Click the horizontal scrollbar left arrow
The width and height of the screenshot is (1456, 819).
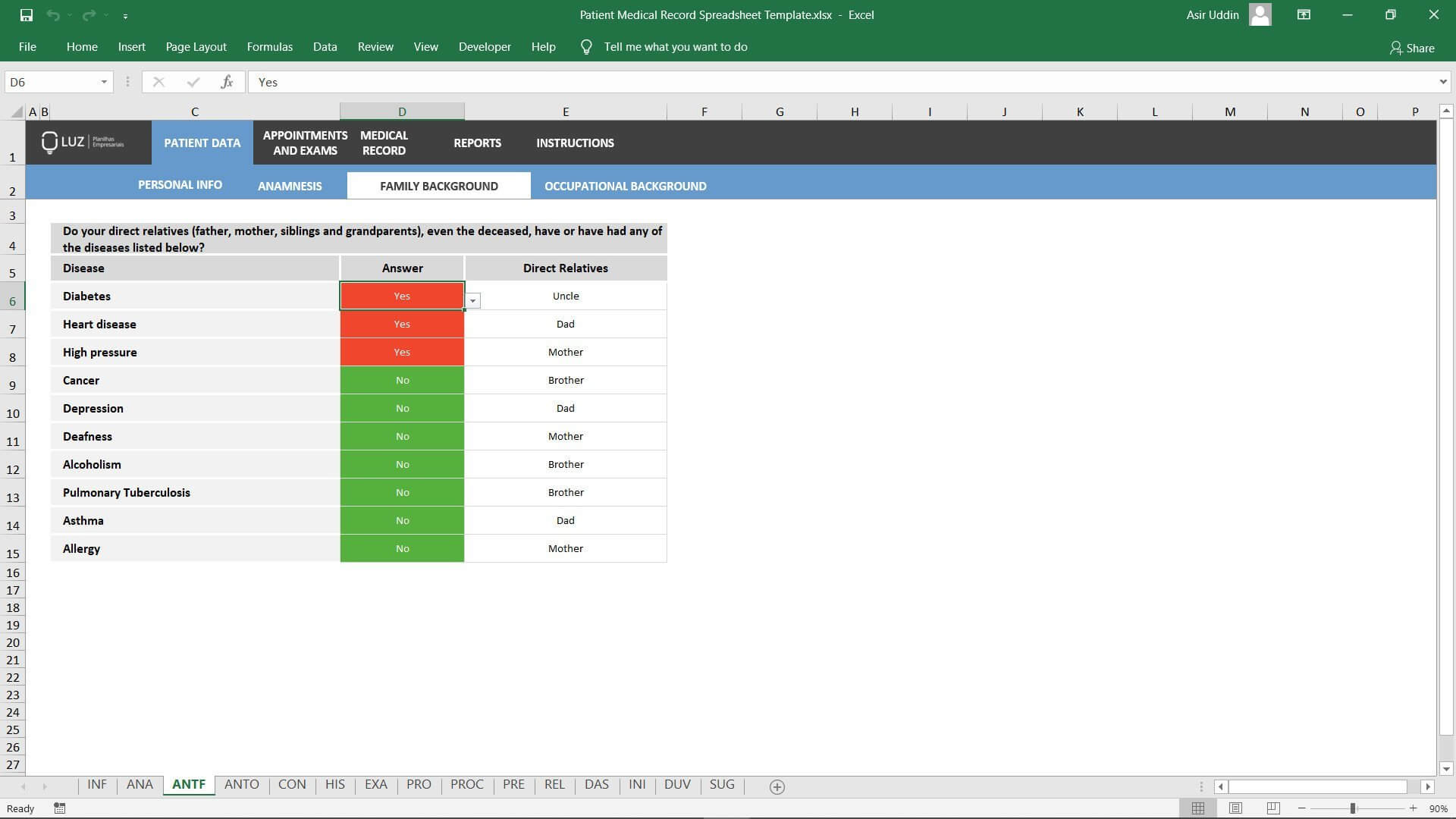point(1221,787)
